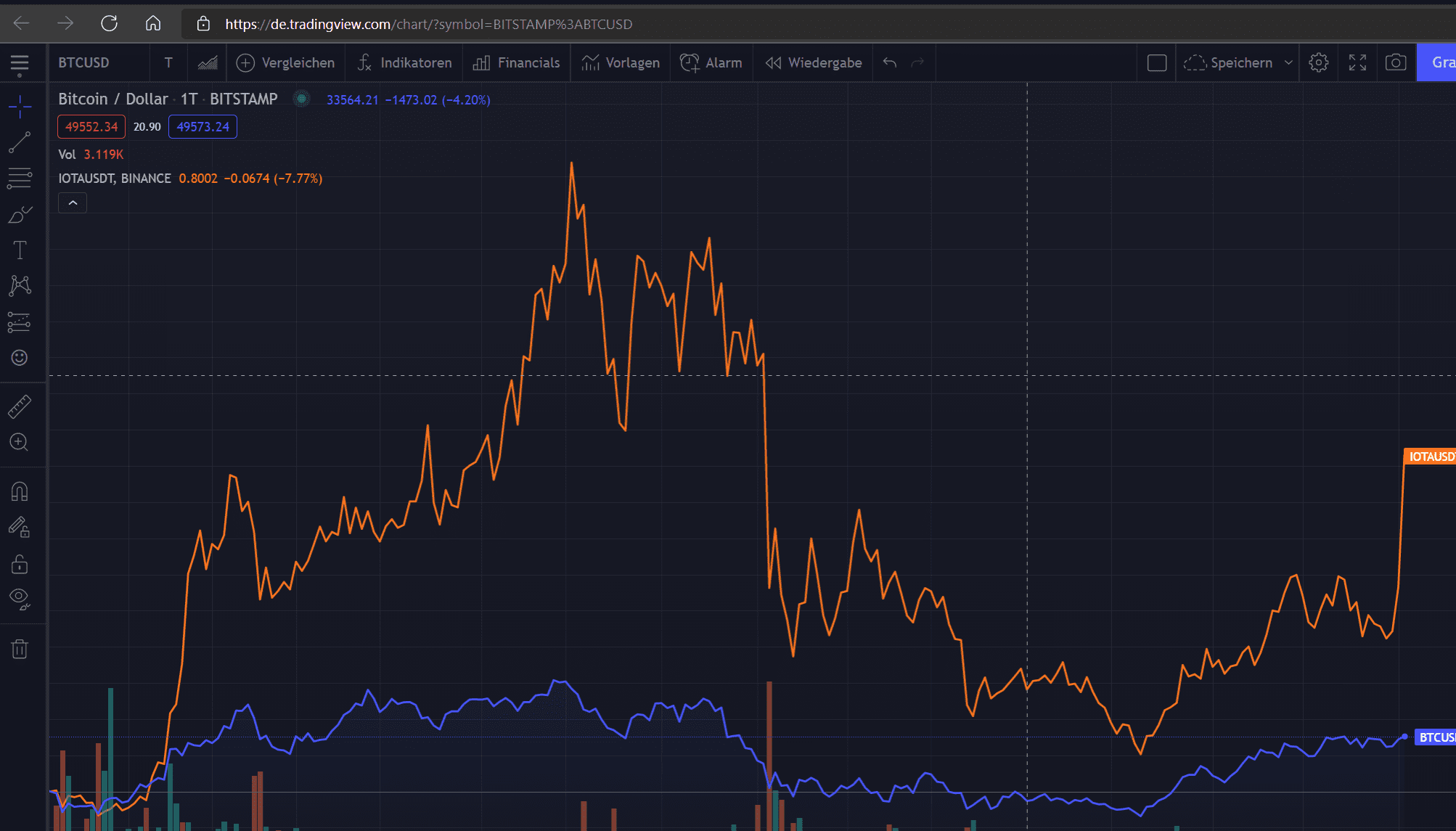Go forward in the browser
The height and width of the screenshot is (831, 1456).
(x=65, y=23)
